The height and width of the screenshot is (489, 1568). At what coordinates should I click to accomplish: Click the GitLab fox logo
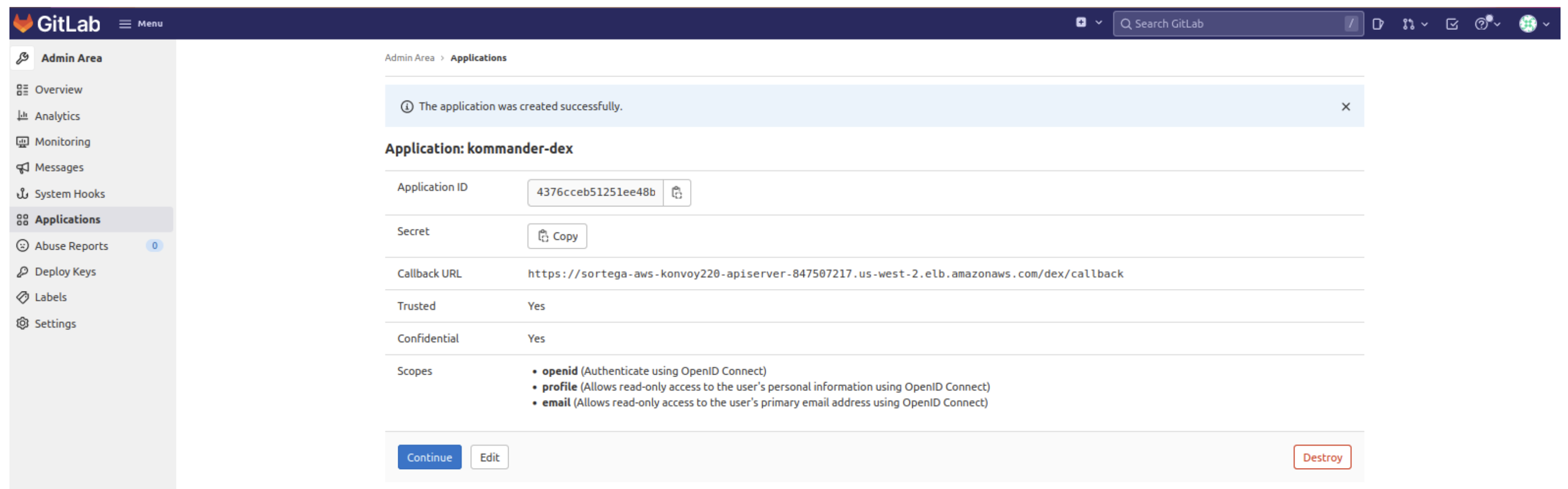click(x=23, y=23)
